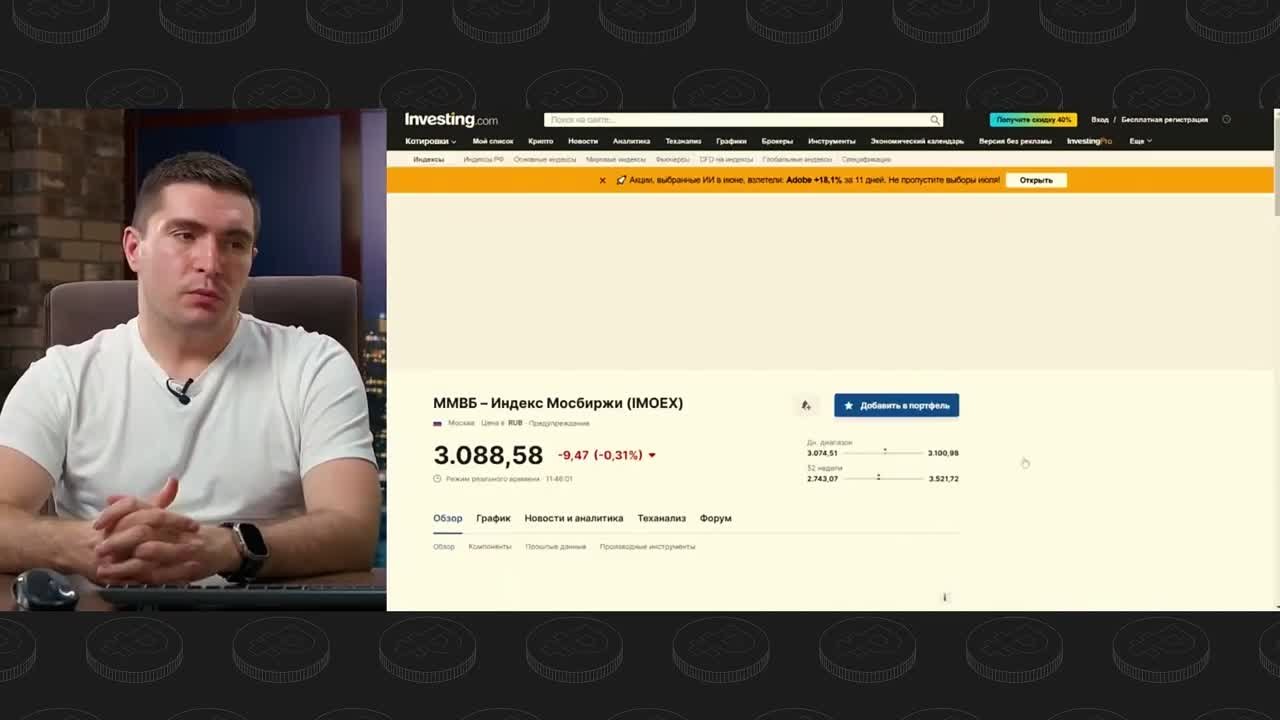Click the red down arrow next to -0,31%
Image resolution: width=1280 pixels, height=720 pixels.
pyautogui.click(x=652, y=455)
